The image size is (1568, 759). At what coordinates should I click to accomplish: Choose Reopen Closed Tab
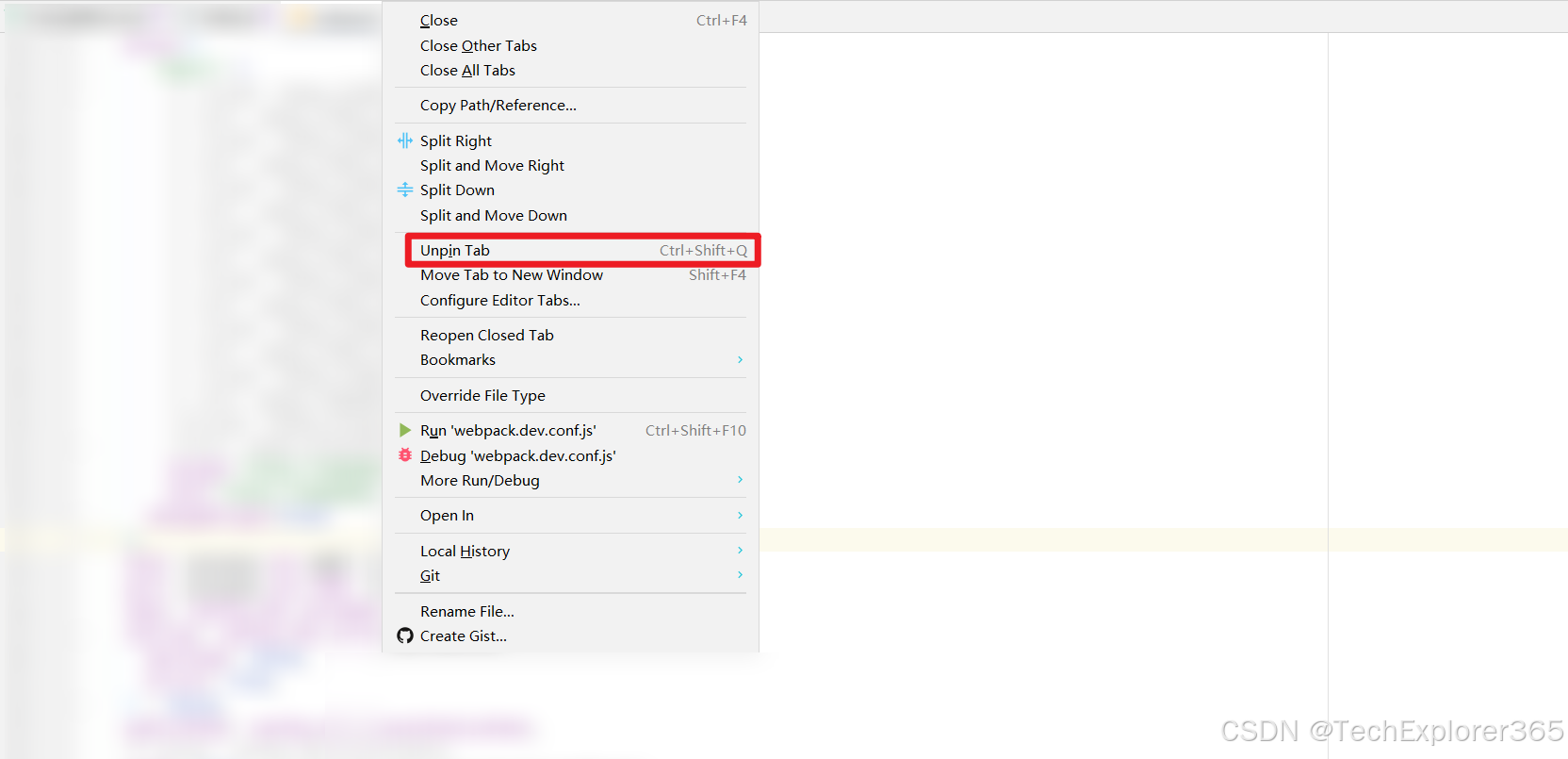click(x=570, y=335)
